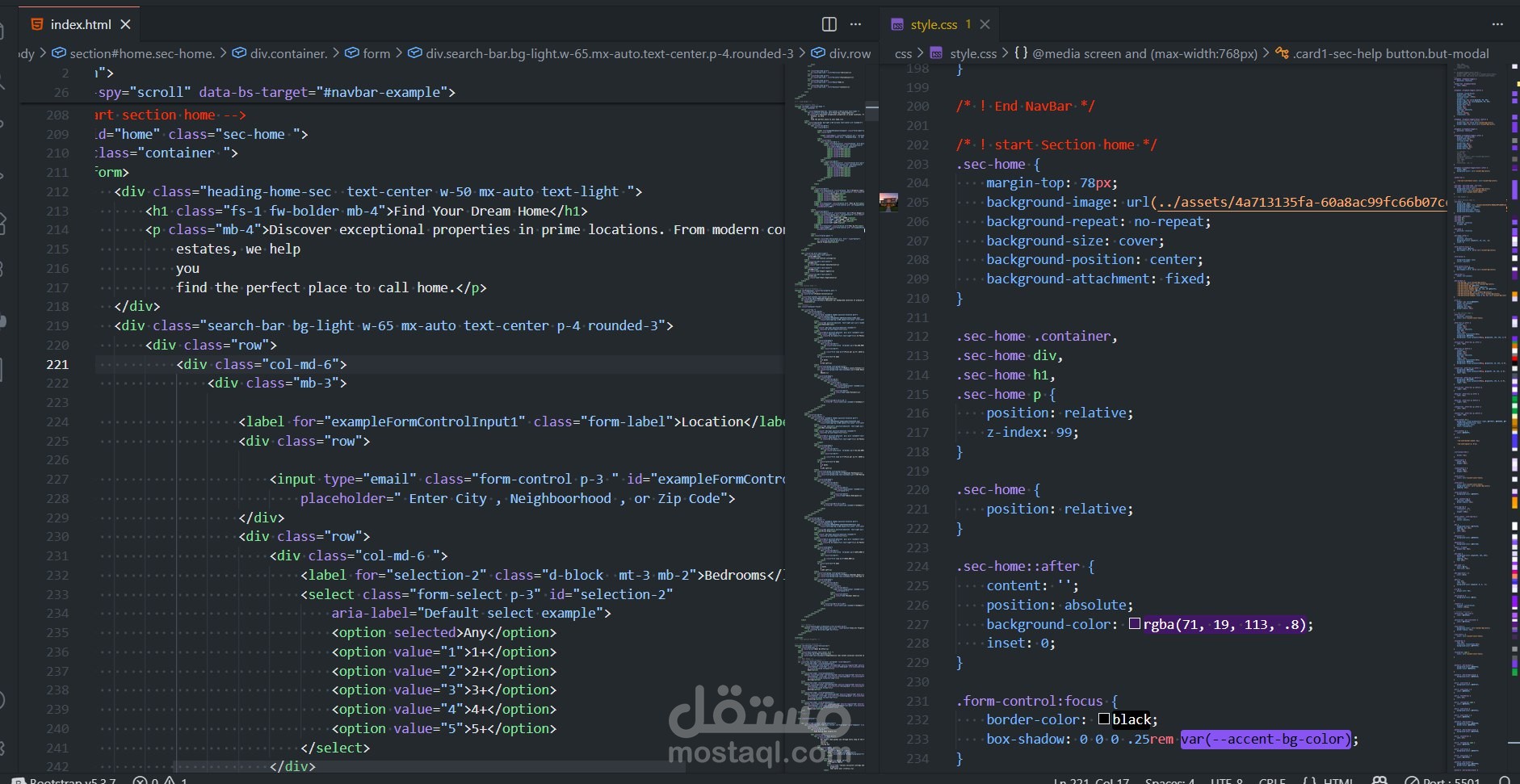Click the <div class="col-md-6"> on line 221
This screenshot has width=1520, height=784.
click(262, 364)
